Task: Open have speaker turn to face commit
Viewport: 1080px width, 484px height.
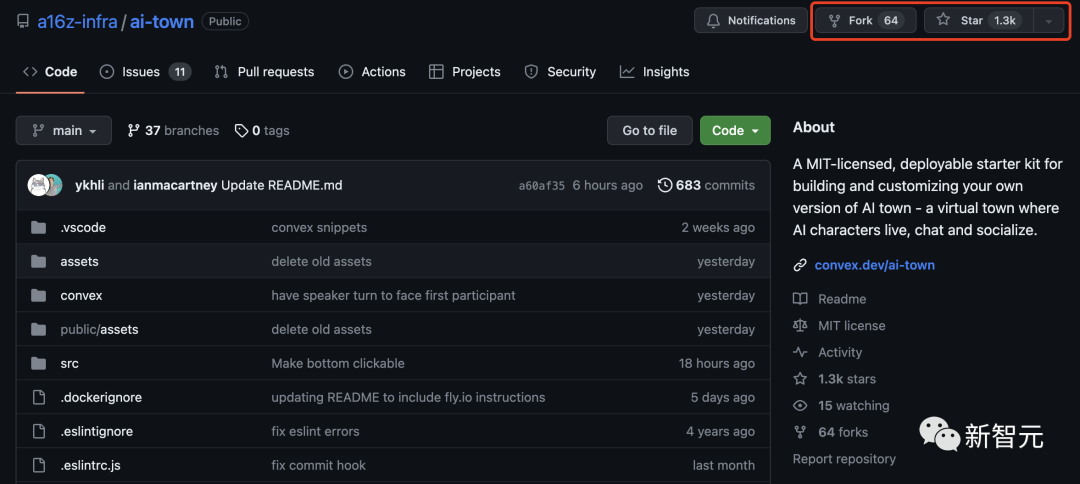Action: pyautogui.click(x=393, y=295)
